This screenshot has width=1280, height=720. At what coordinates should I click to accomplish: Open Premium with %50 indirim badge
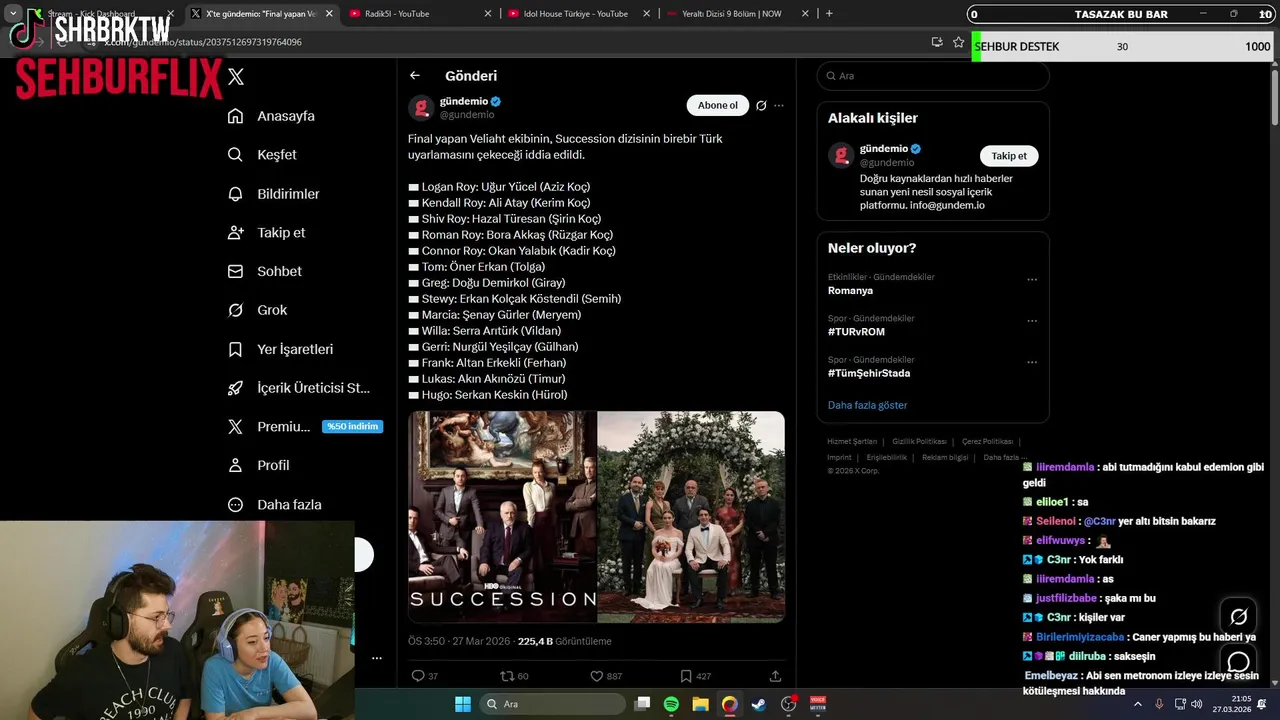click(305, 427)
